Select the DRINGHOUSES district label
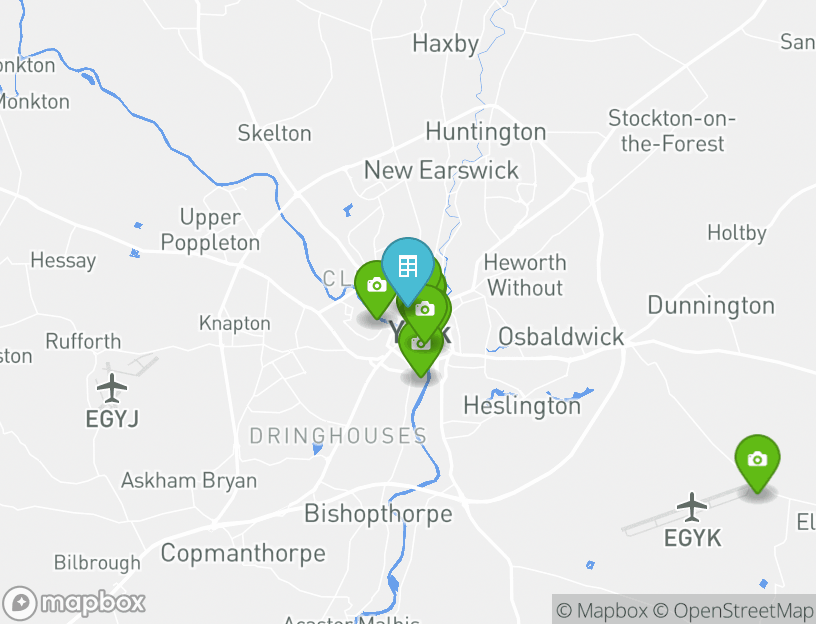 tap(338, 436)
